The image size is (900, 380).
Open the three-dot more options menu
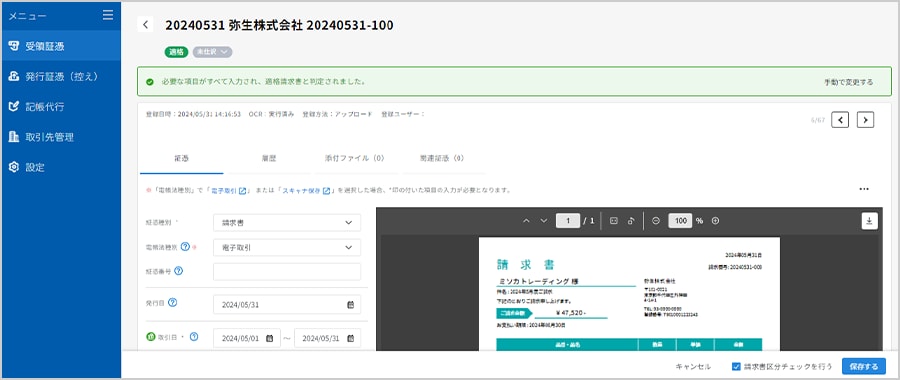[x=864, y=189]
